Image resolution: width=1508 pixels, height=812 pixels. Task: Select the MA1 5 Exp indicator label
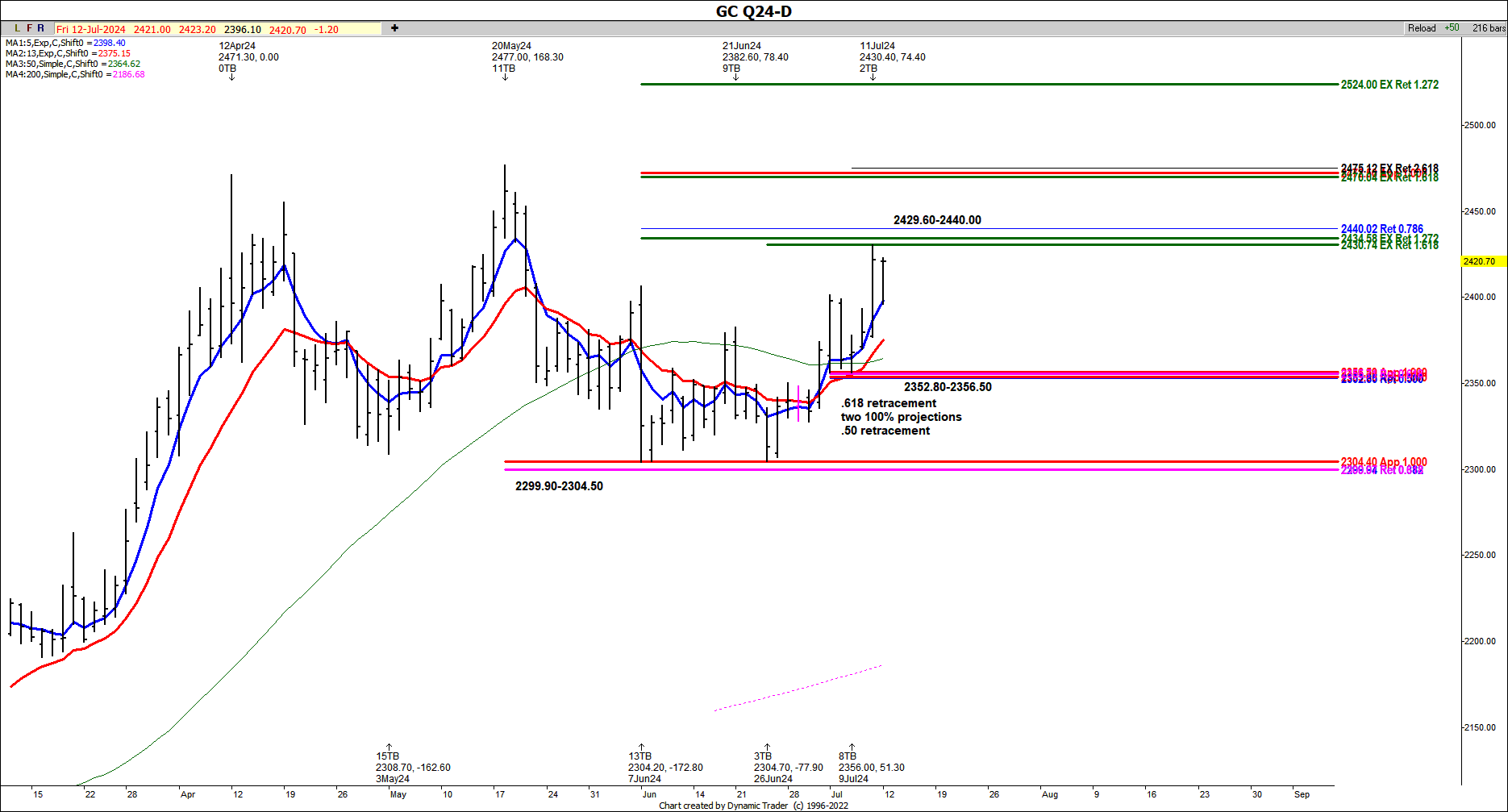click(65, 43)
